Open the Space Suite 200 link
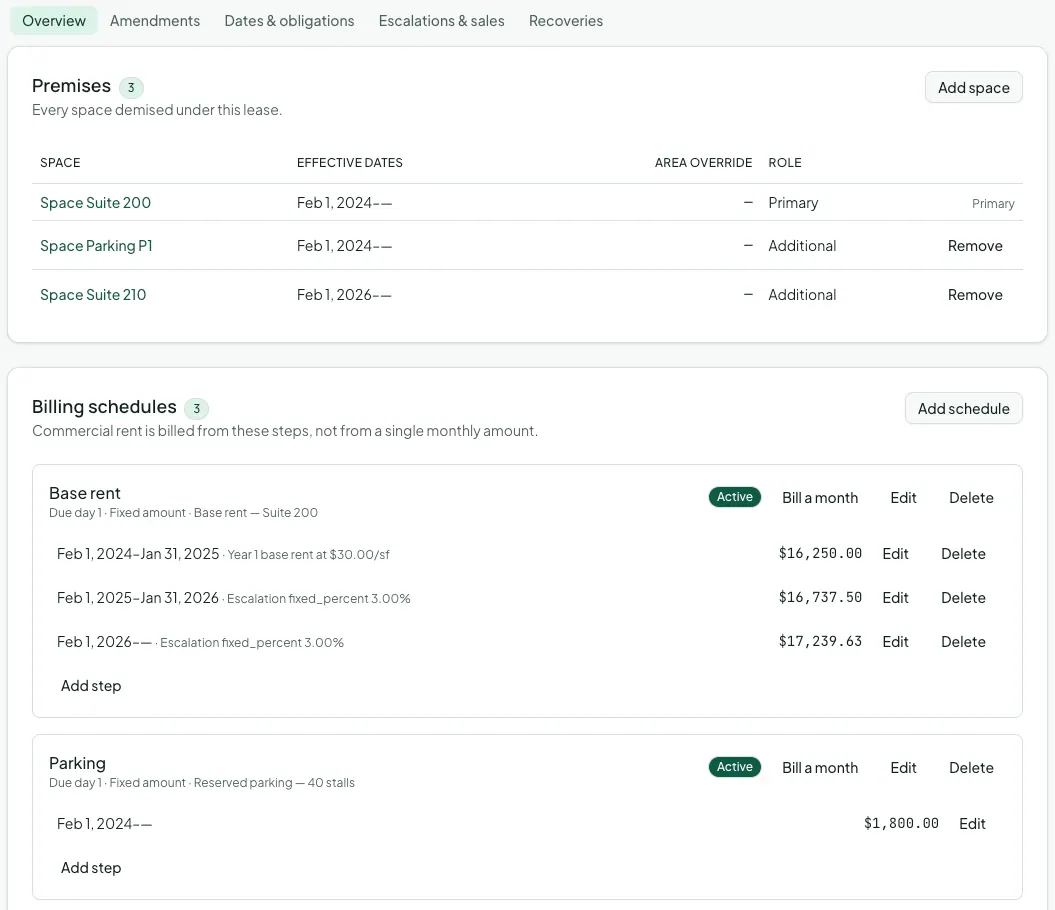This screenshot has height=910, width=1055. 96,203
